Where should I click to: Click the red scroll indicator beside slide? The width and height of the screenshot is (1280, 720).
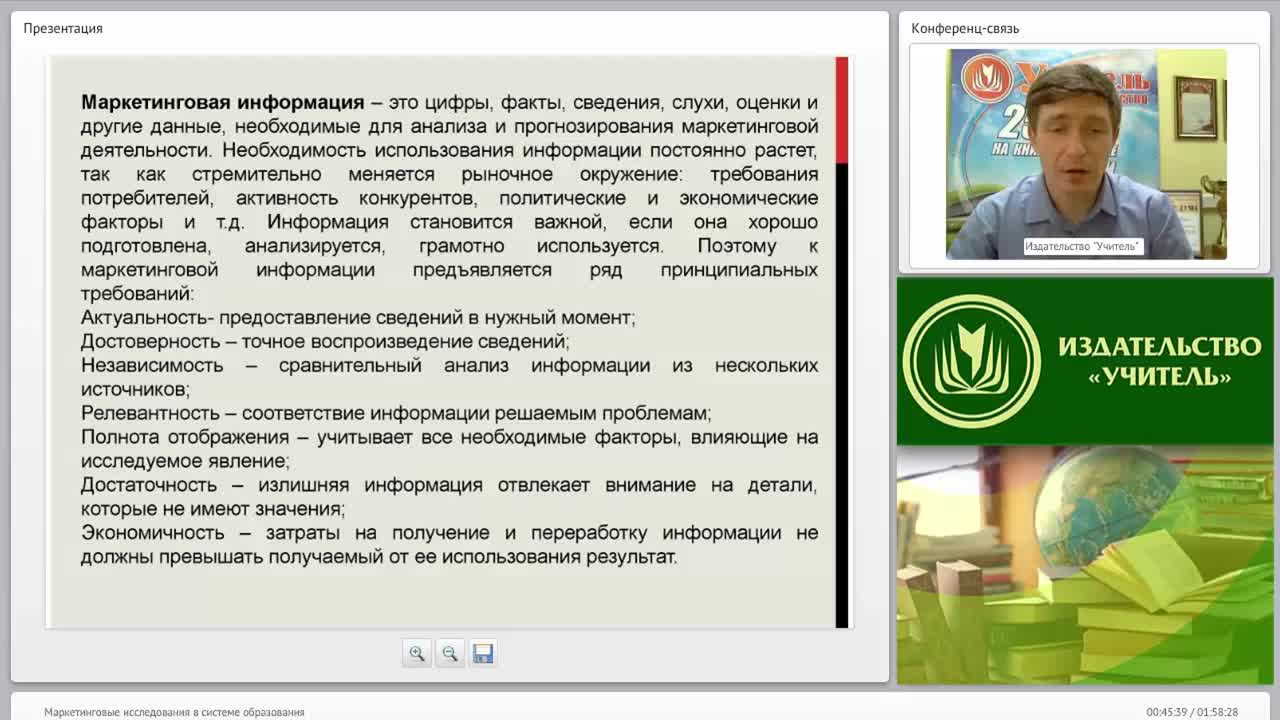(x=842, y=110)
